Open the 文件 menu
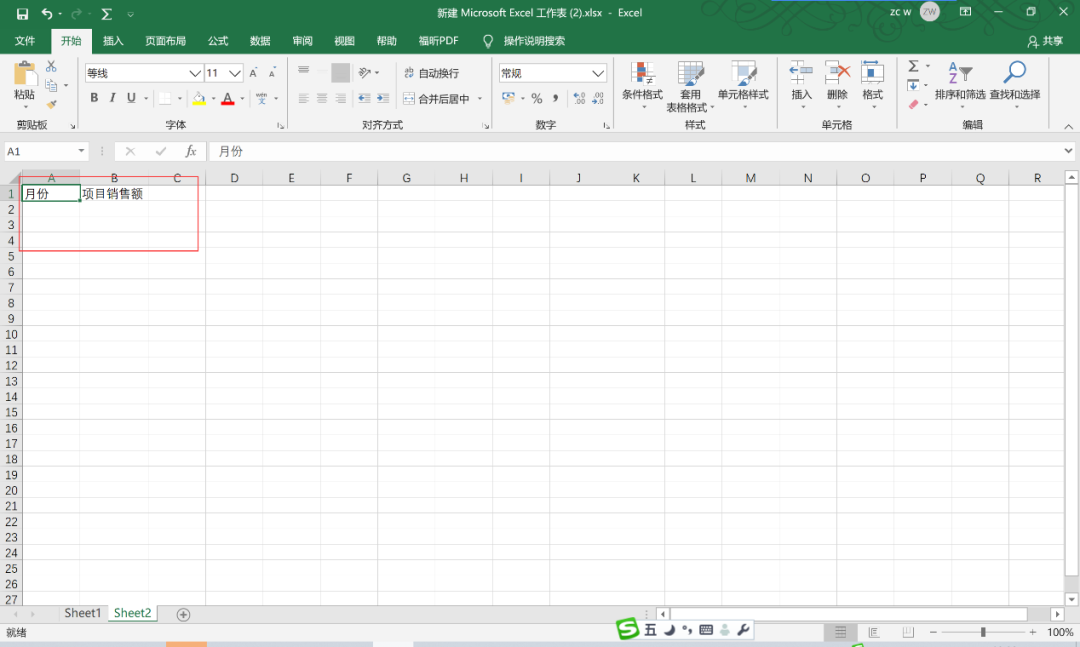1080x647 pixels. coord(25,41)
